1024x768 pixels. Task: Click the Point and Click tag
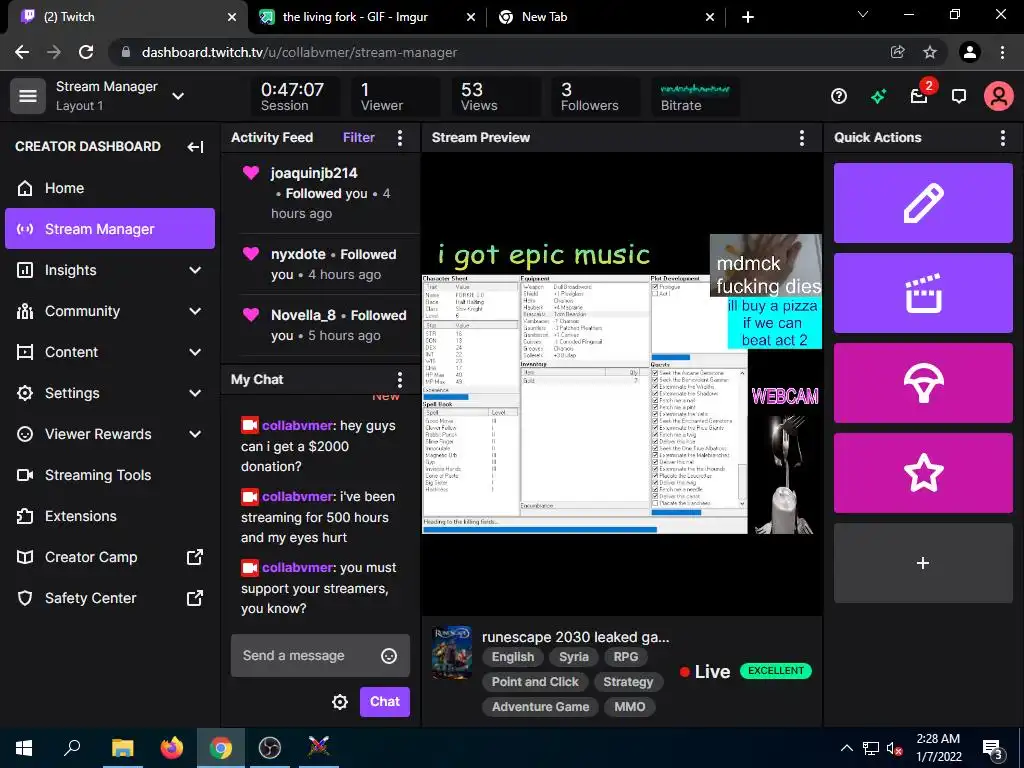click(535, 682)
